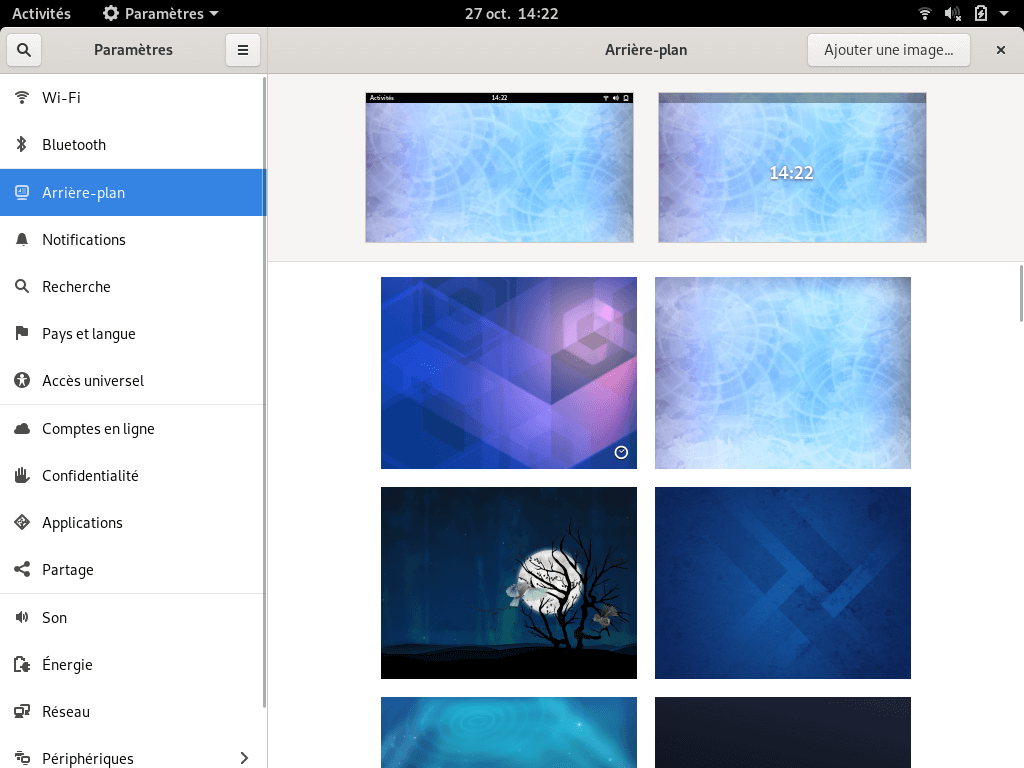Screen dimensions: 1024x768
Task: Click the Énergie battery icon in sidebar
Action: 22,664
